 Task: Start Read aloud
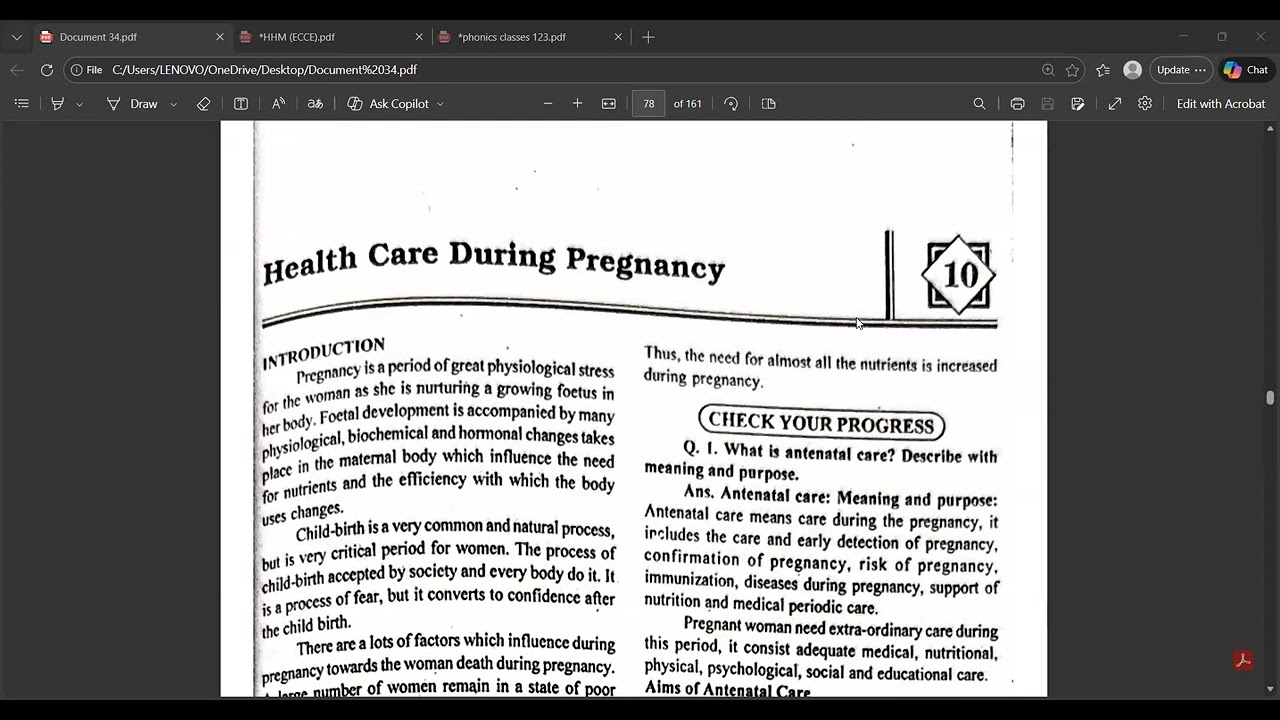point(279,104)
